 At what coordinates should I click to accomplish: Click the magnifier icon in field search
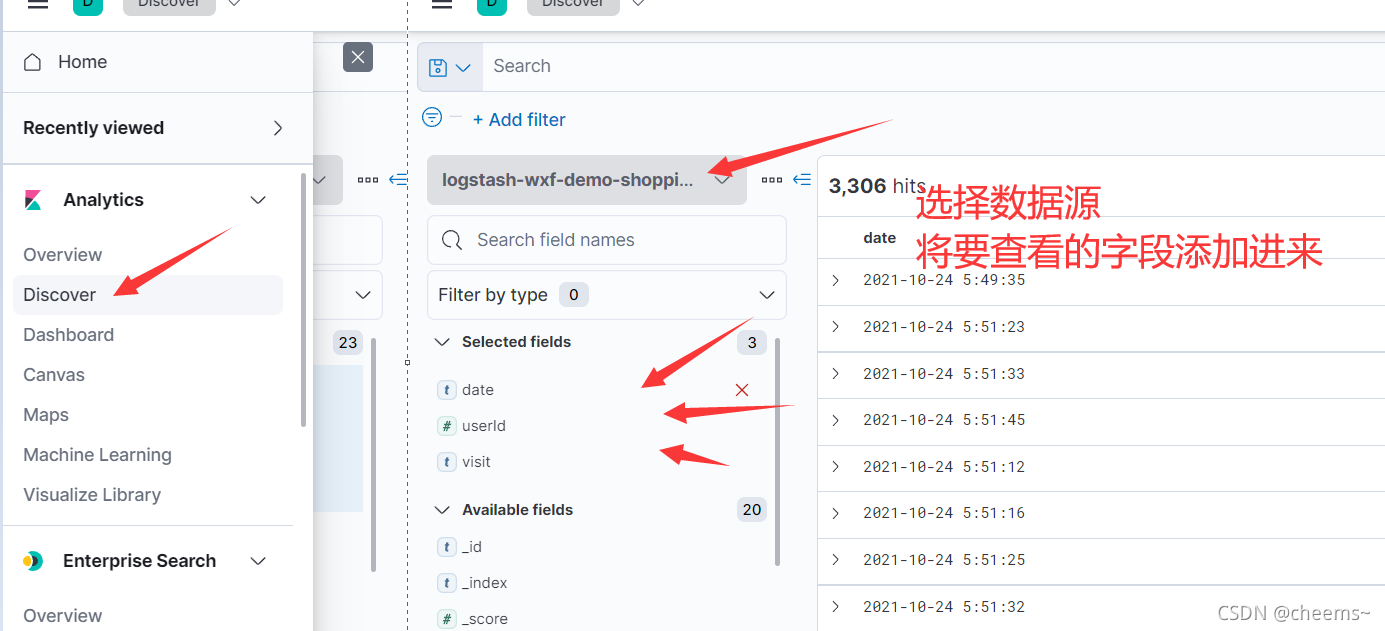(x=452, y=240)
